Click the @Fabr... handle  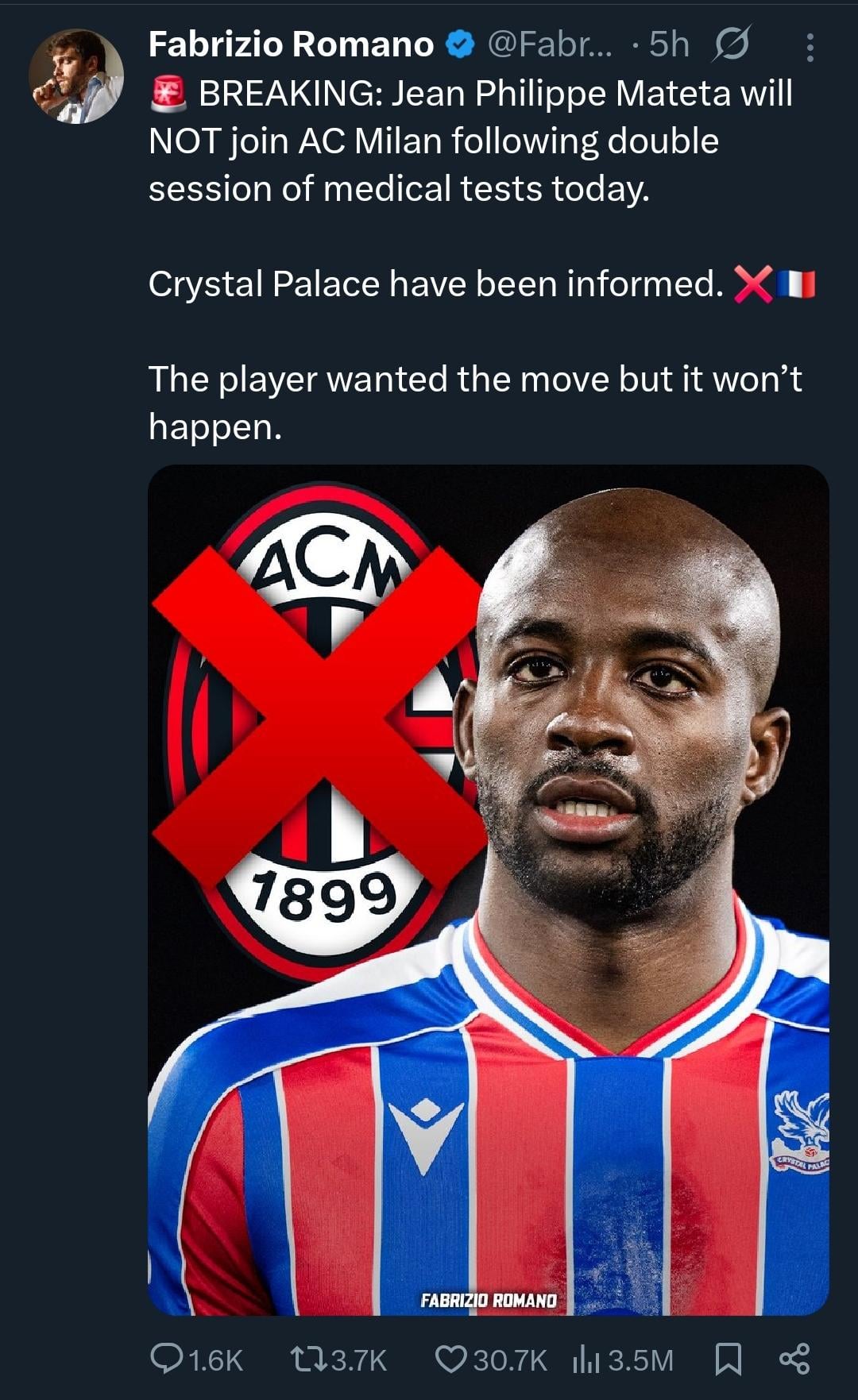click(x=550, y=44)
